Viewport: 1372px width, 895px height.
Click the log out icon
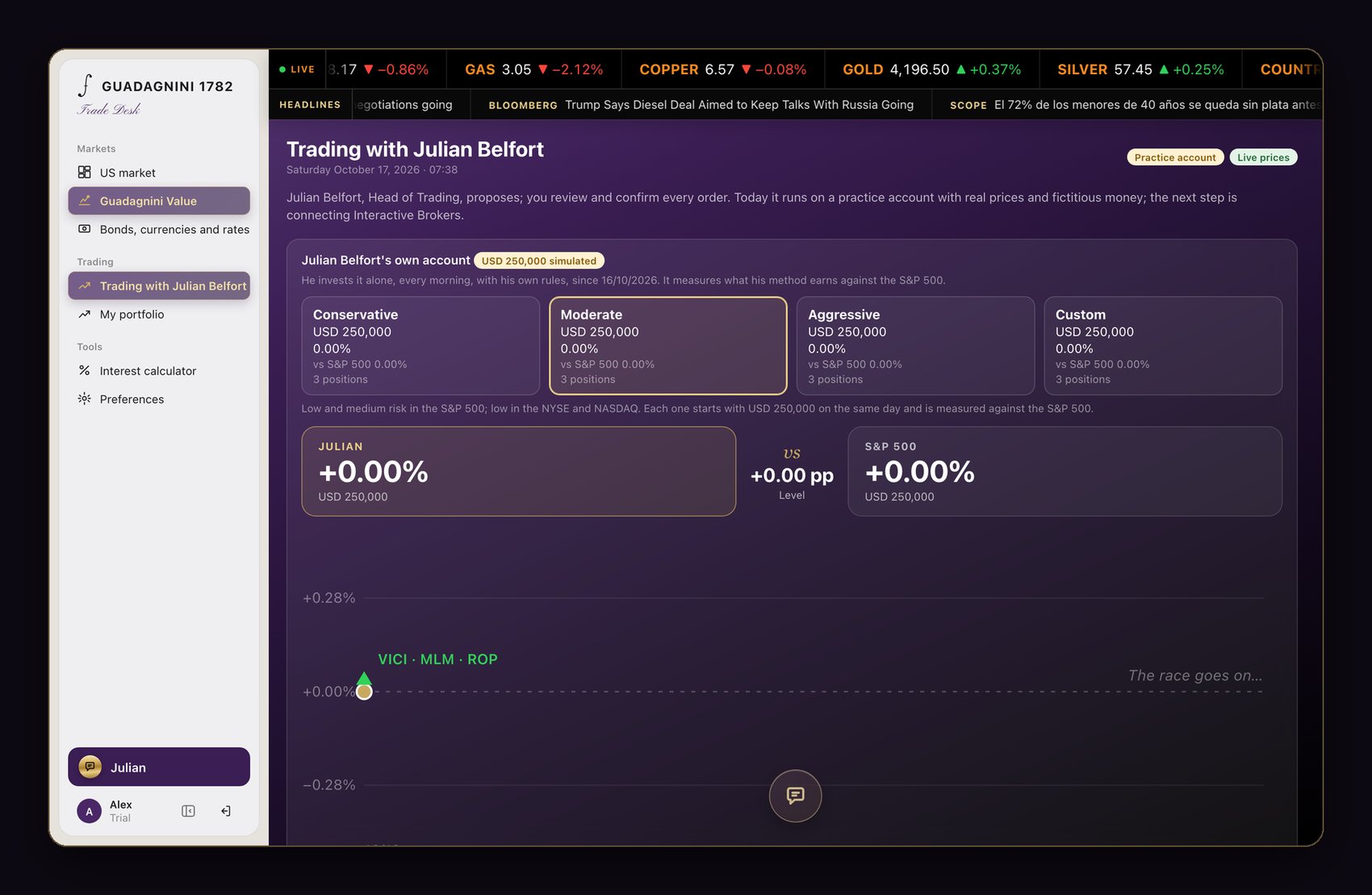[226, 811]
